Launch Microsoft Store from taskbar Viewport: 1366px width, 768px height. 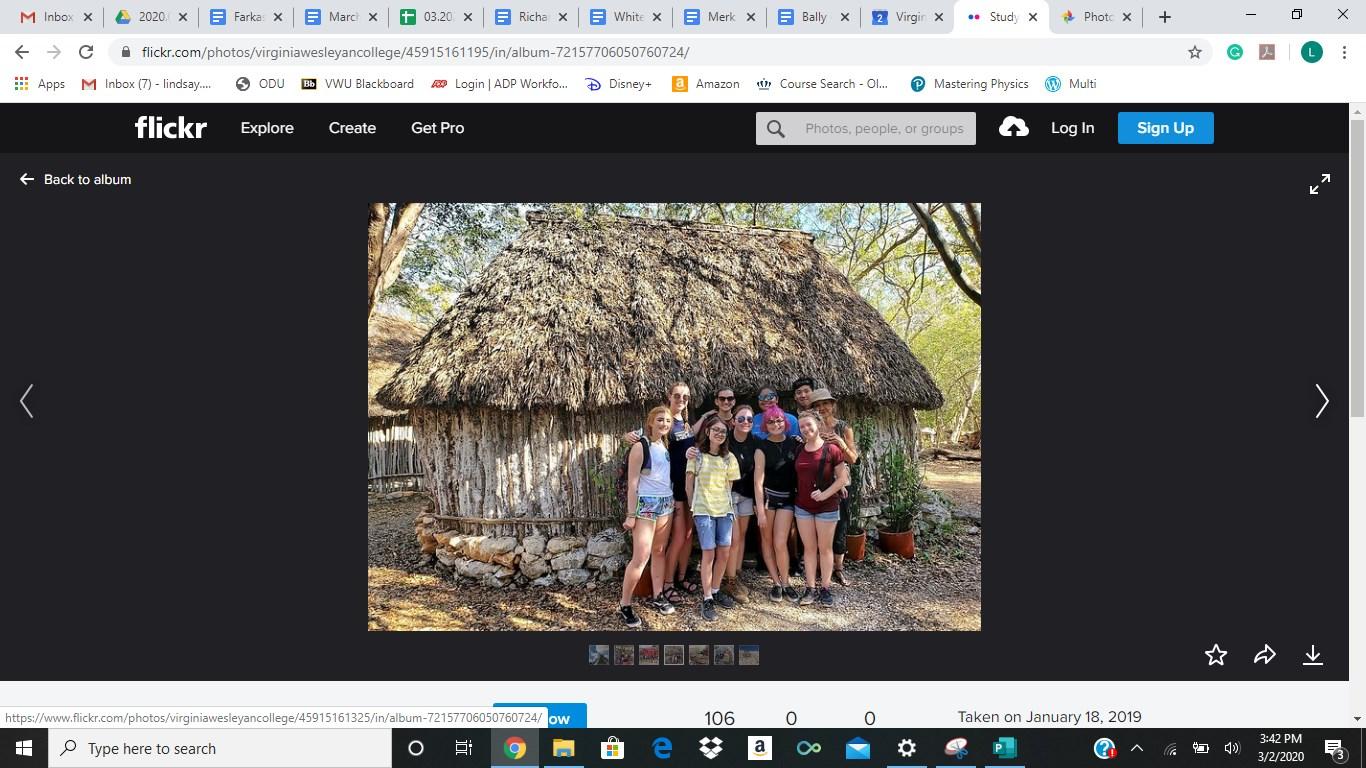[612, 748]
